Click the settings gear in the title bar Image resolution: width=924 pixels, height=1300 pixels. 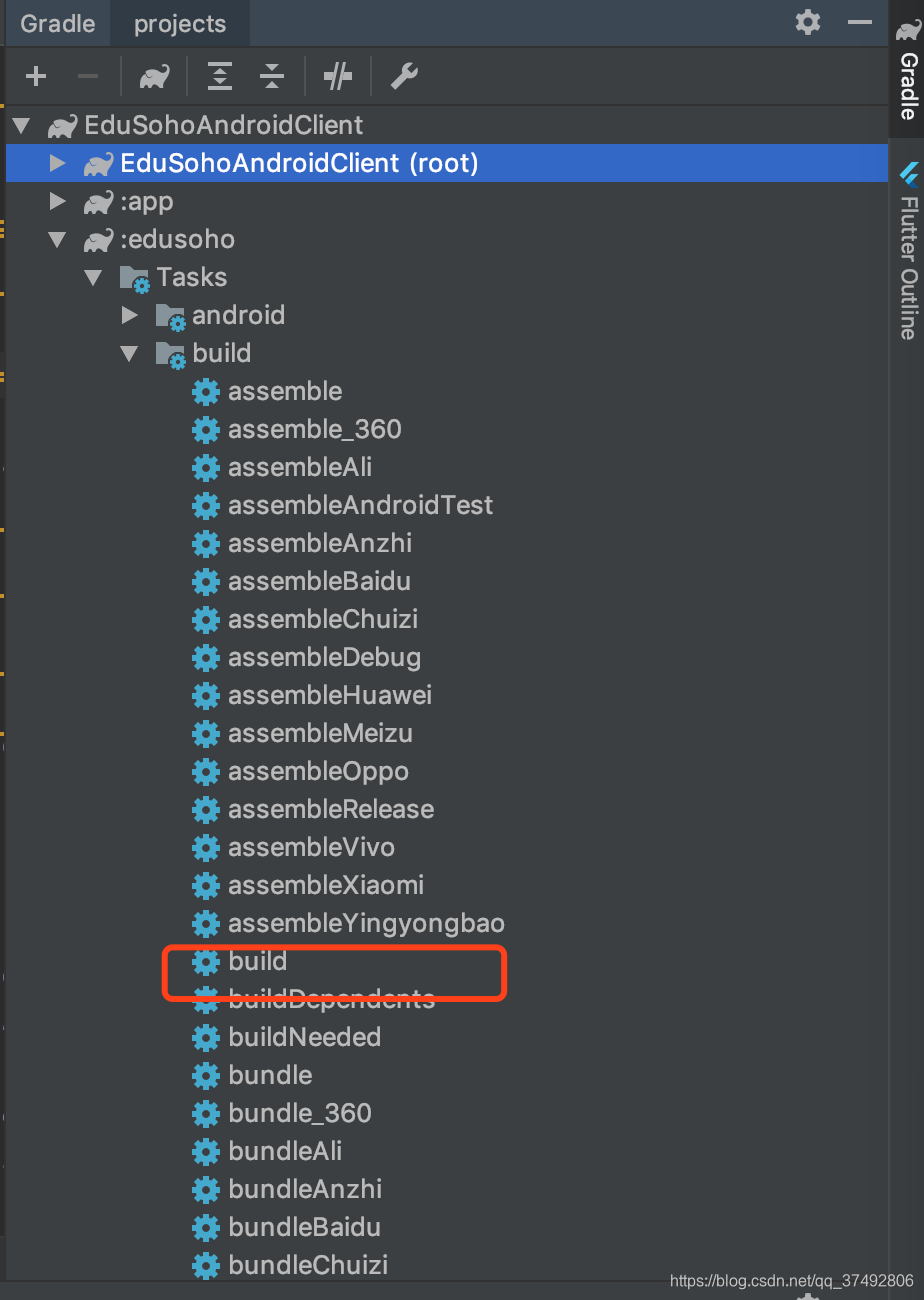tap(807, 22)
